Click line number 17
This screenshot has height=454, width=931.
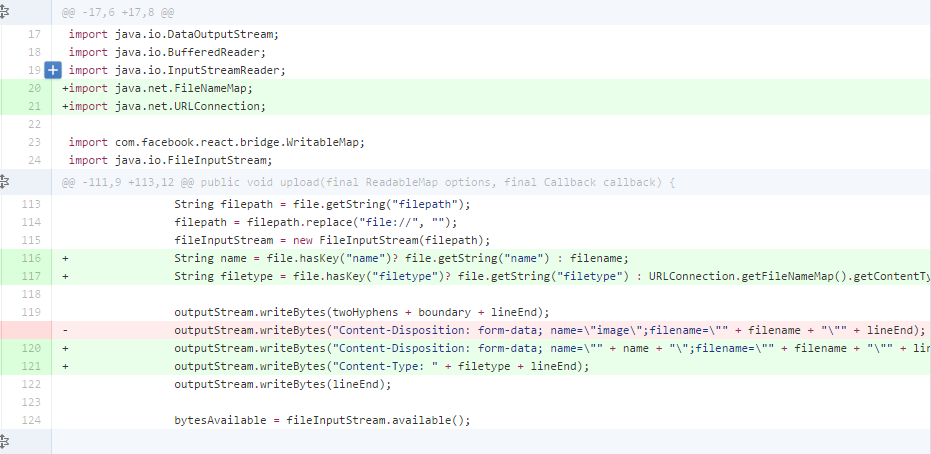34,34
